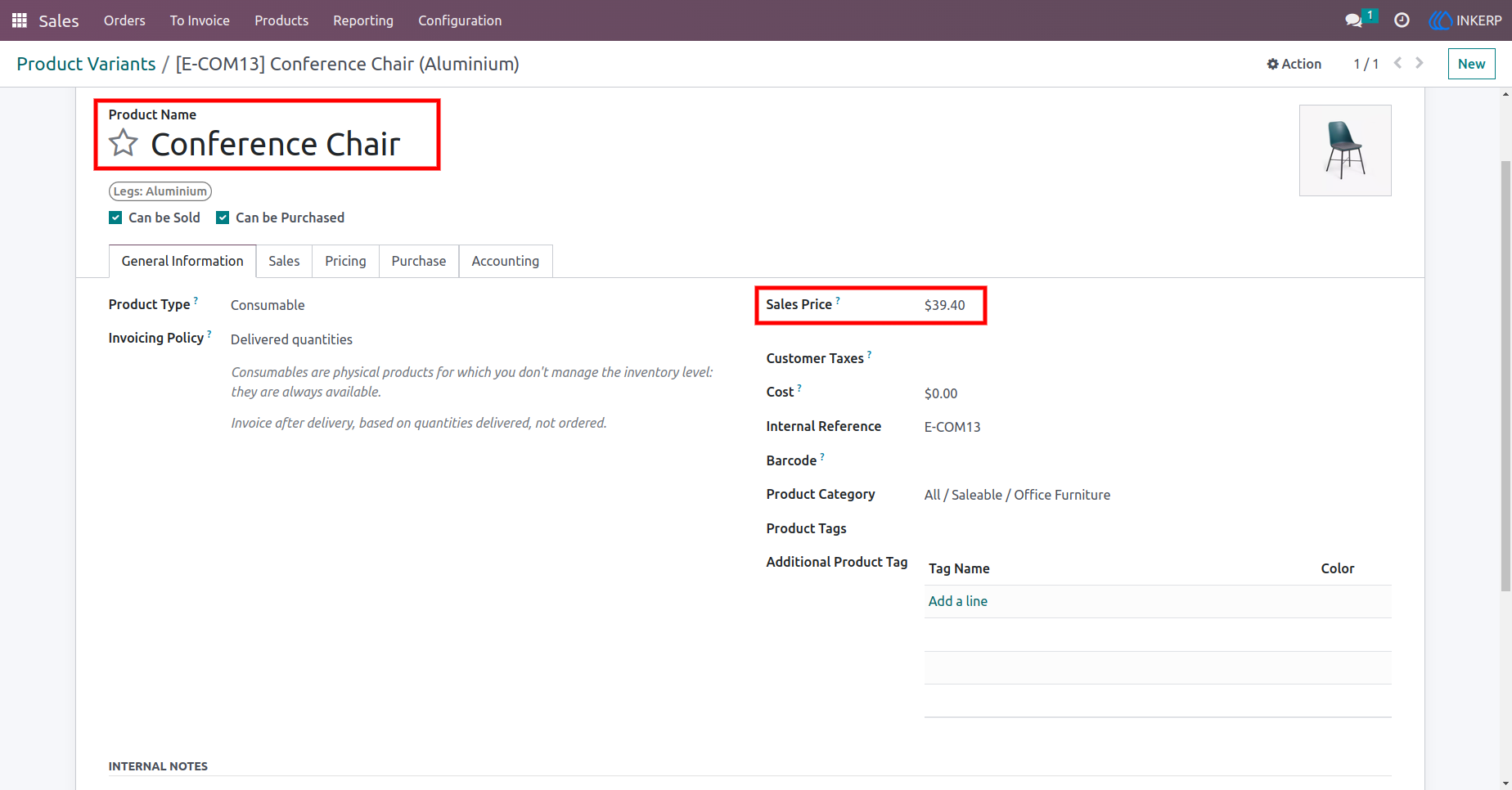Open the activities clock icon
The image size is (1512, 790).
1402,20
